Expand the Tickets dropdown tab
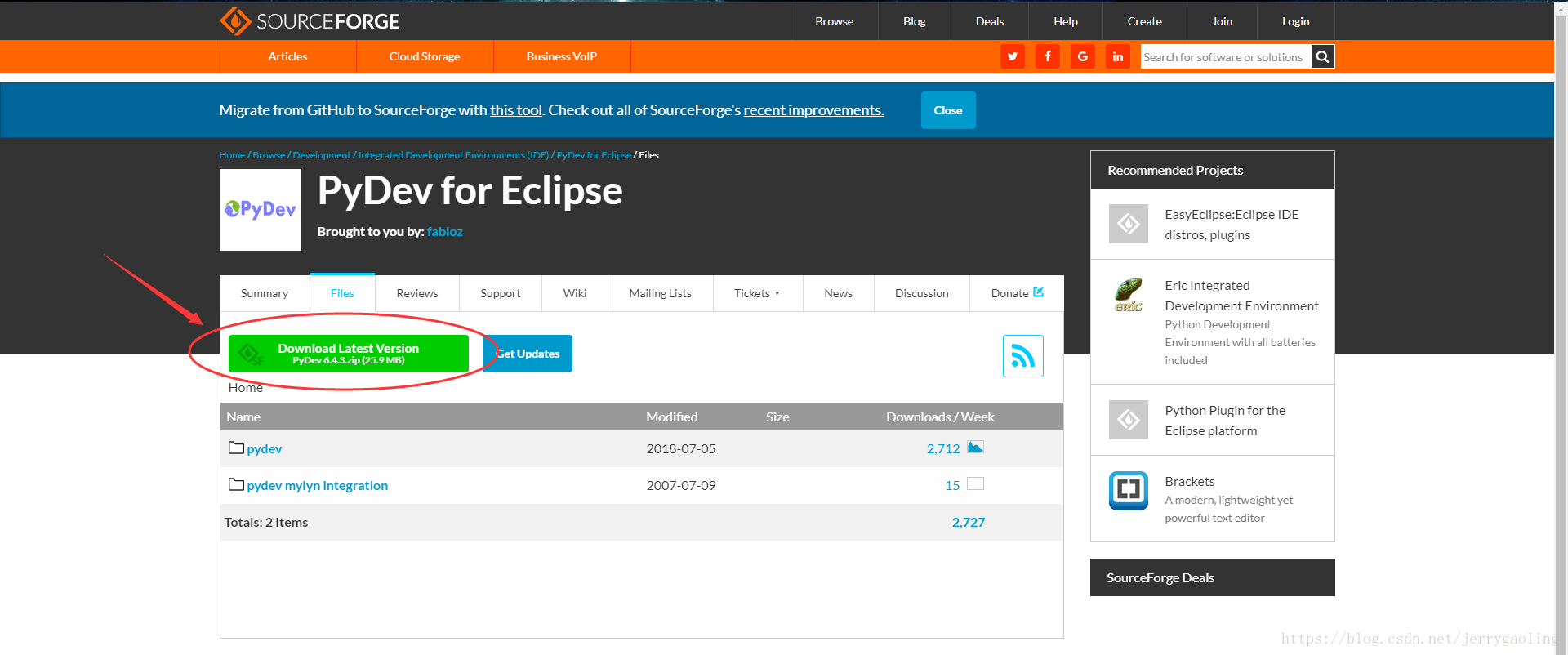1568x655 pixels. click(x=757, y=293)
